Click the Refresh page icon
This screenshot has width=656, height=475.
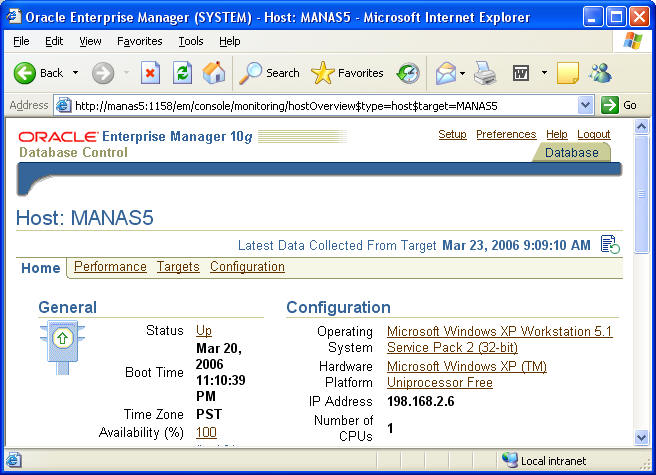click(x=182, y=73)
